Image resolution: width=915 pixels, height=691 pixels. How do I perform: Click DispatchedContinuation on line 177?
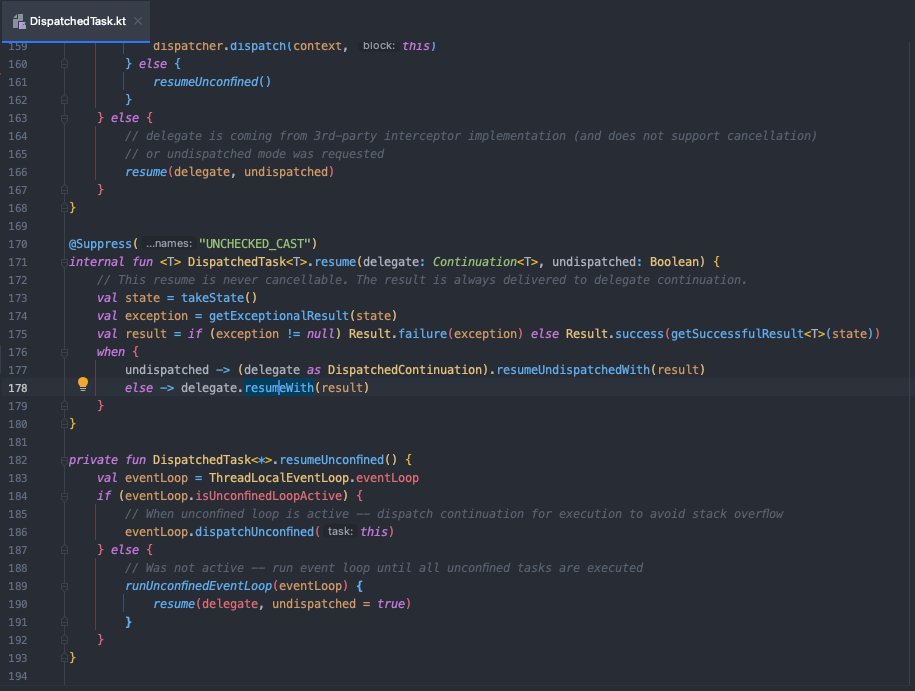(x=406, y=370)
